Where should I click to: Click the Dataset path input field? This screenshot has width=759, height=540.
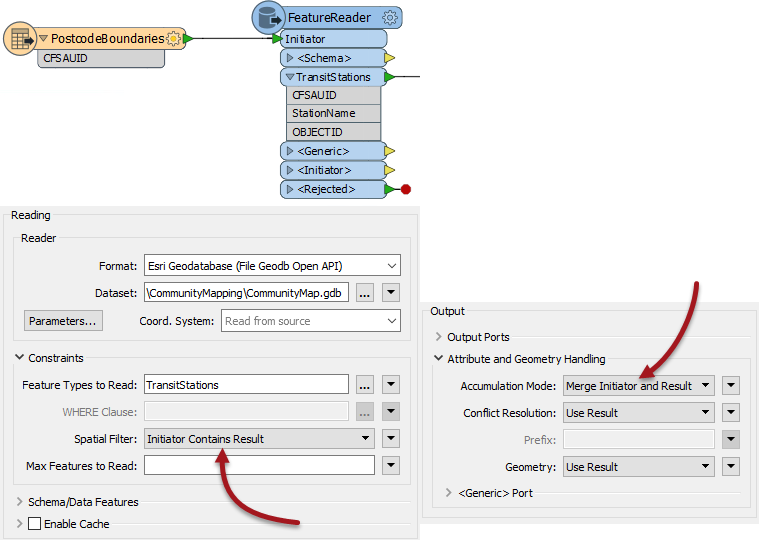click(246, 293)
